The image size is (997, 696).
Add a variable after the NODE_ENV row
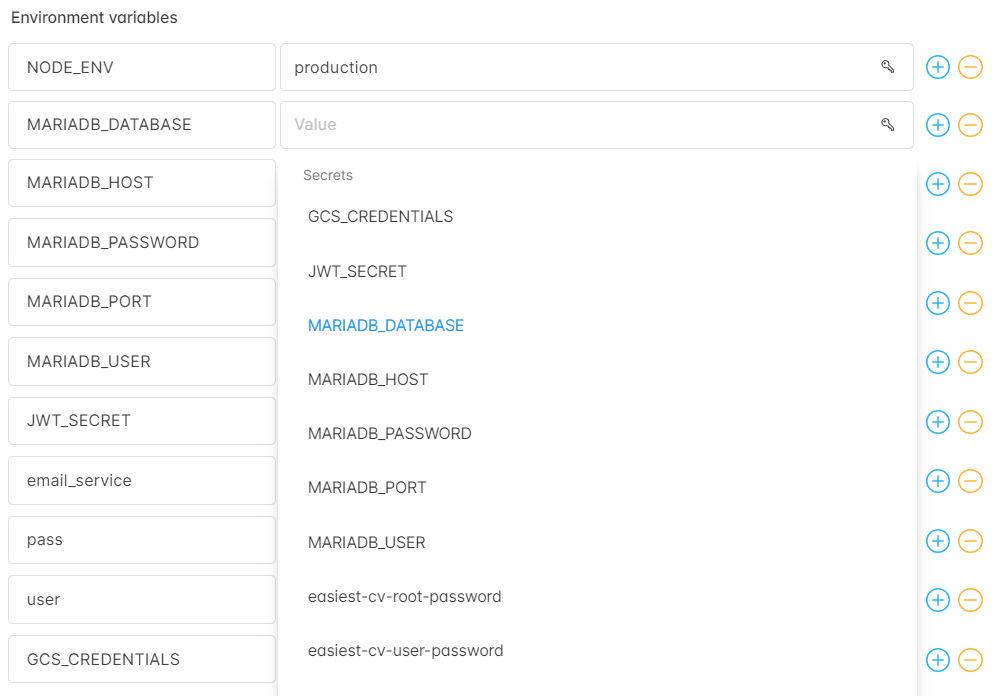(938, 67)
